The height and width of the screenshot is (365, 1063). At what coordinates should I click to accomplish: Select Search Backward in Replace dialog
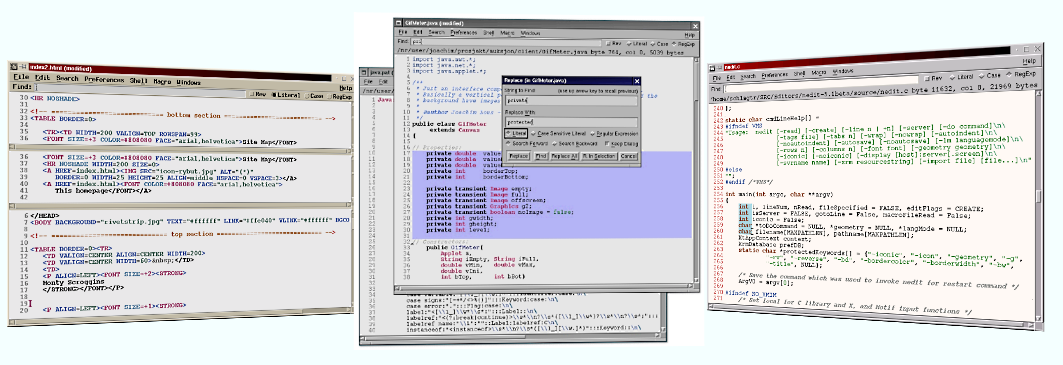click(x=575, y=144)
